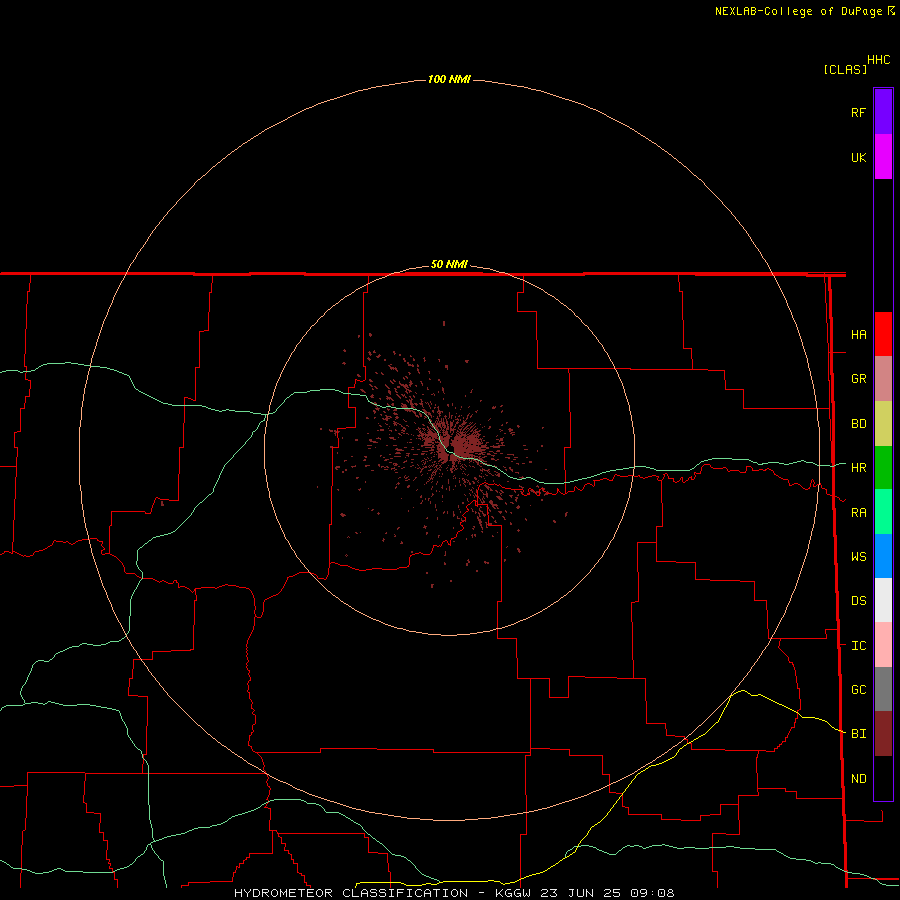The height and width of the screenshot is (900, 900).
Task: Click the HHC product code text
Action: (x=878, y=60)
